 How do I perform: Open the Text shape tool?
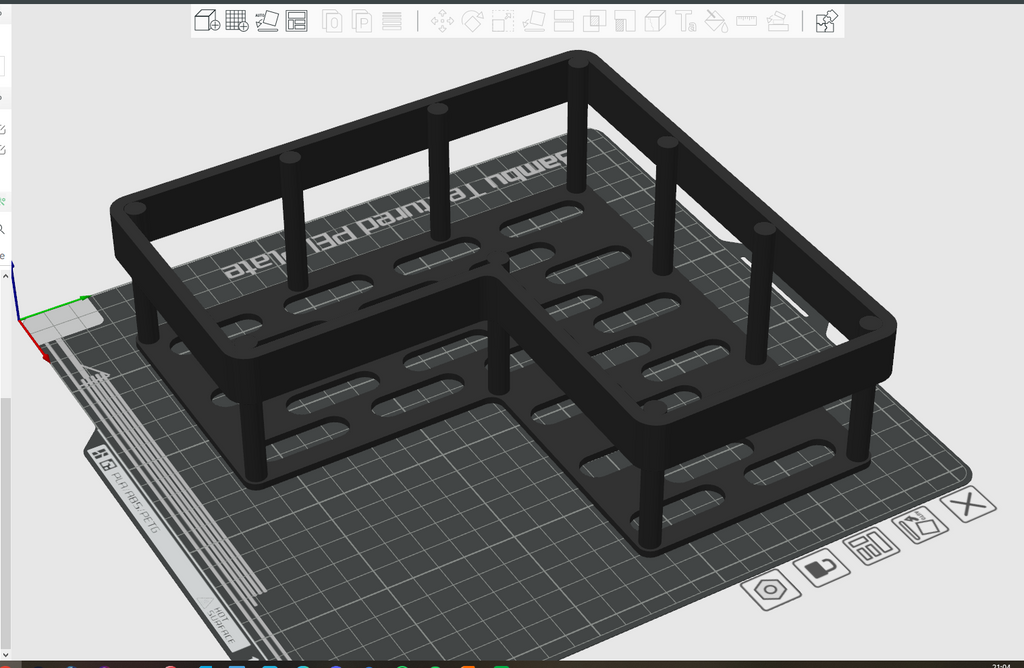pyautogui.click(x=686, y=21)
